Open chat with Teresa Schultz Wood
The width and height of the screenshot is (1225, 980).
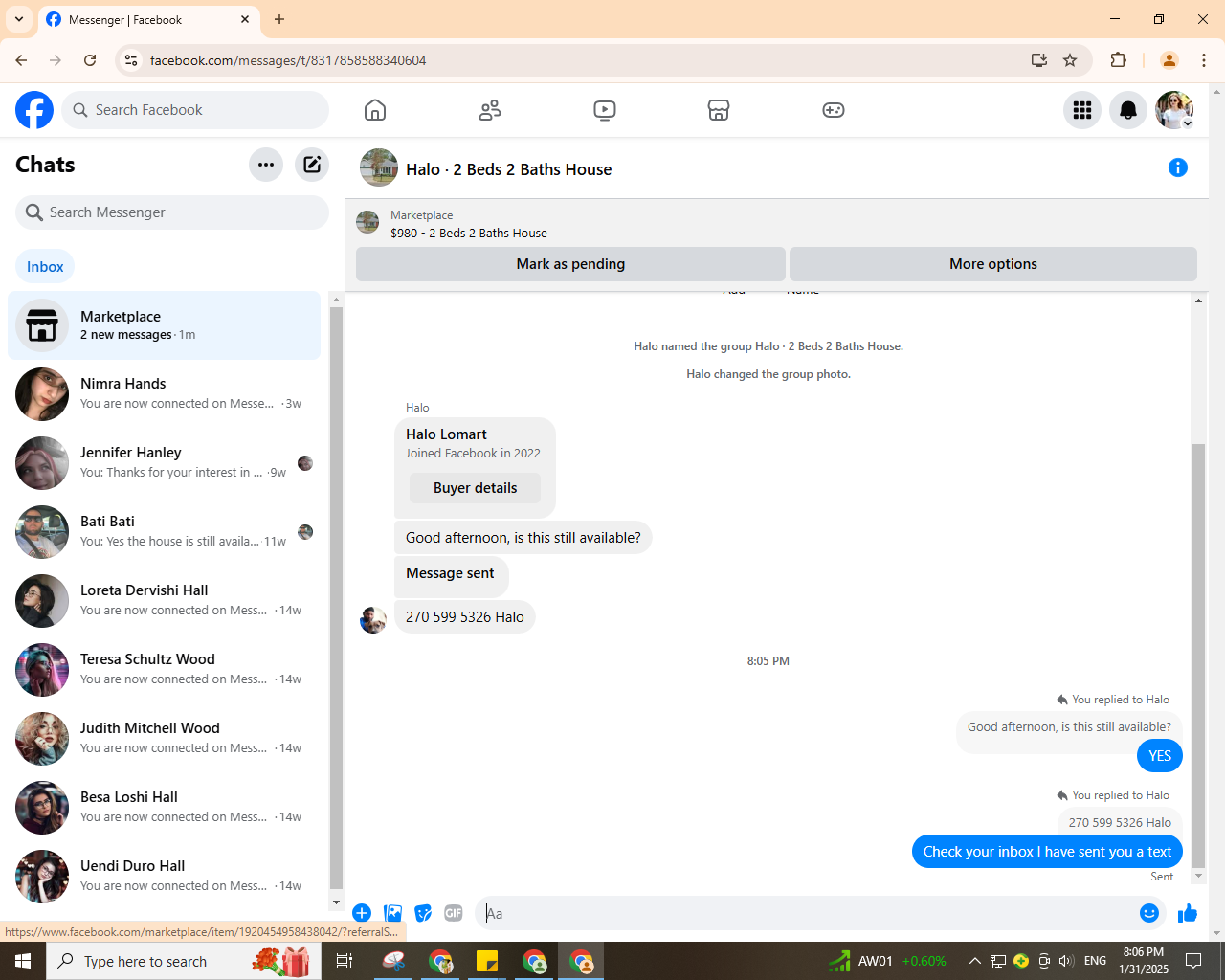click(165, 670)
